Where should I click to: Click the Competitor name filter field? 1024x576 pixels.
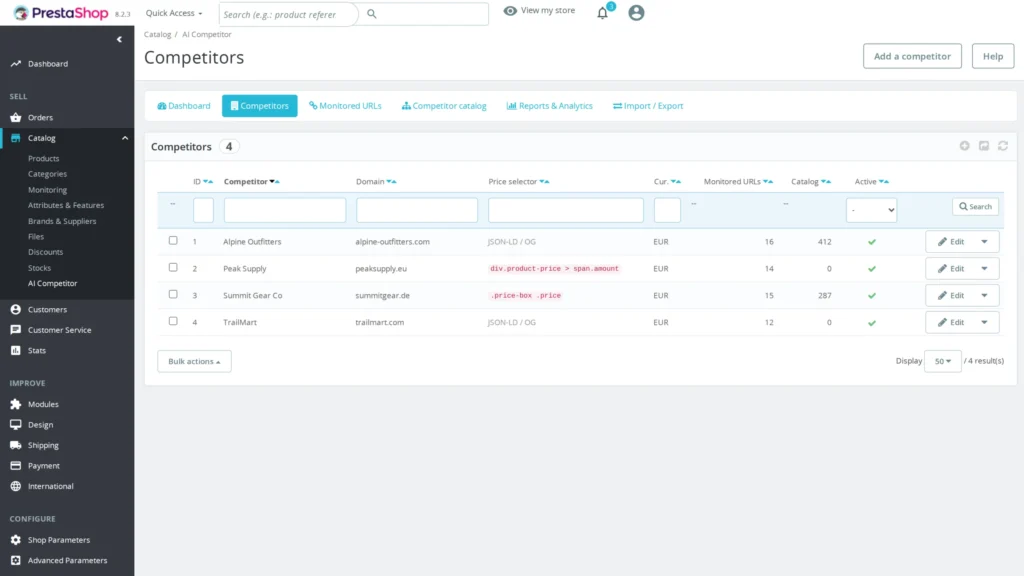285,210
